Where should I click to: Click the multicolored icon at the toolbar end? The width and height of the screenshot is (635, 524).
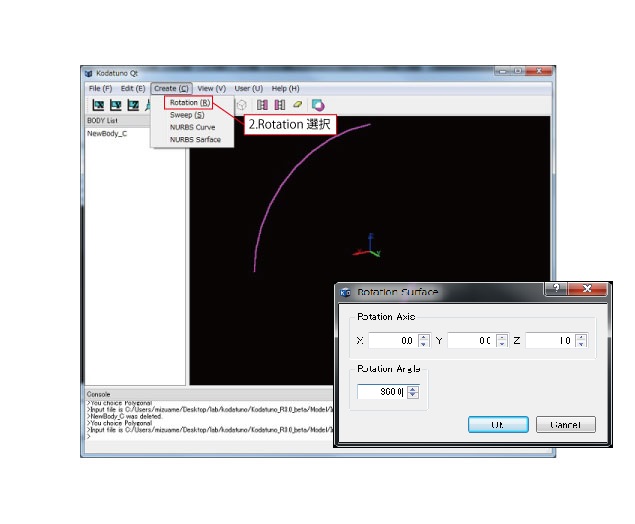tap(318, 105)
